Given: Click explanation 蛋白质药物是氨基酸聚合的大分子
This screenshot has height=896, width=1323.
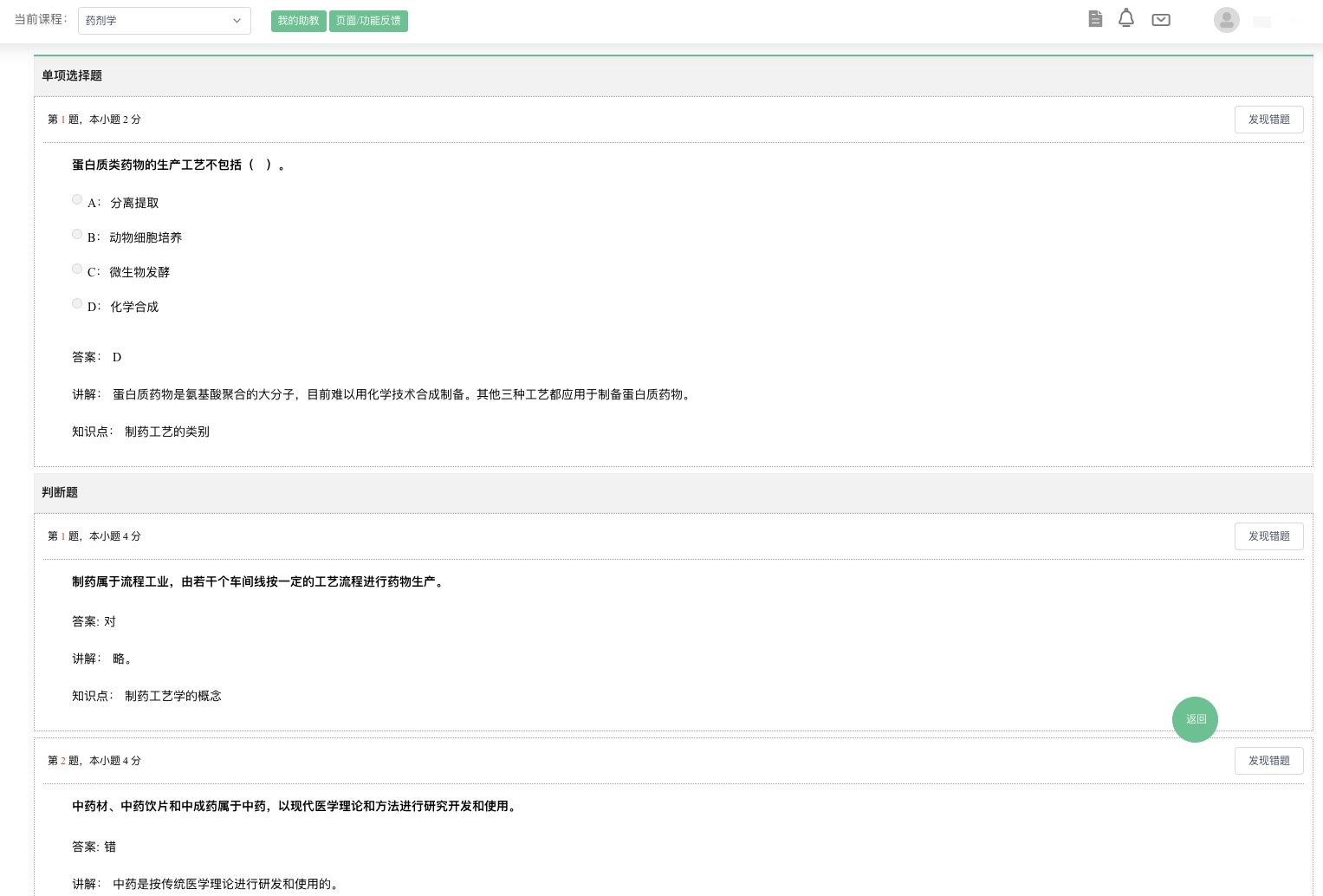Looking at the screenshot, I should click(403, 394).
